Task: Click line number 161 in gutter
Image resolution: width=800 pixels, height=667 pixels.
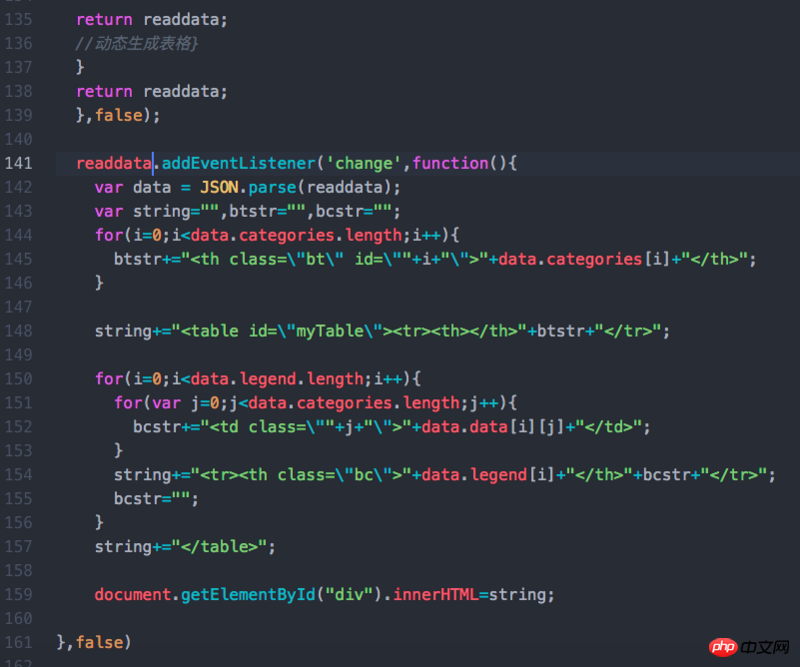Action: pos(18,643)
